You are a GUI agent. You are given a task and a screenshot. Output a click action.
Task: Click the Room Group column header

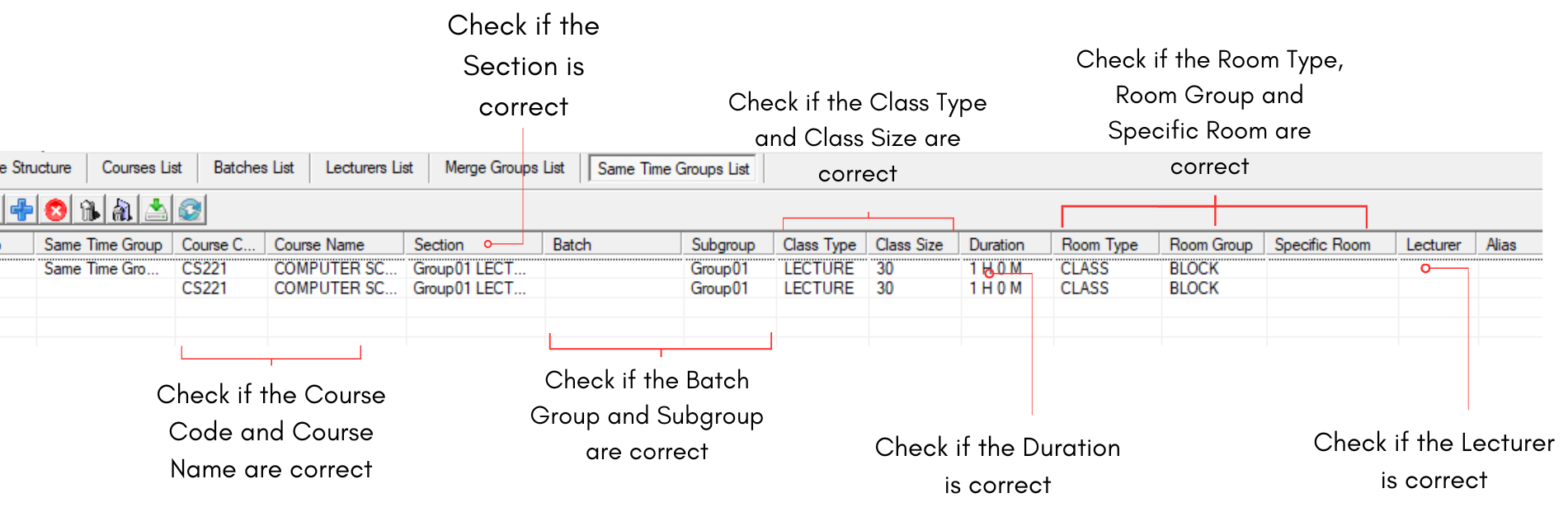pyautogui.click(x=1210, y=245)
